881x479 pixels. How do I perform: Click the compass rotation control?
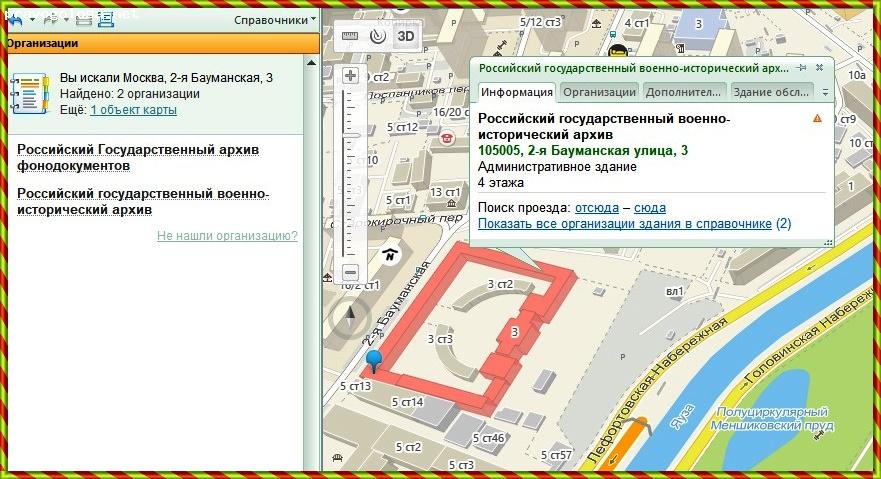(350, 319)
